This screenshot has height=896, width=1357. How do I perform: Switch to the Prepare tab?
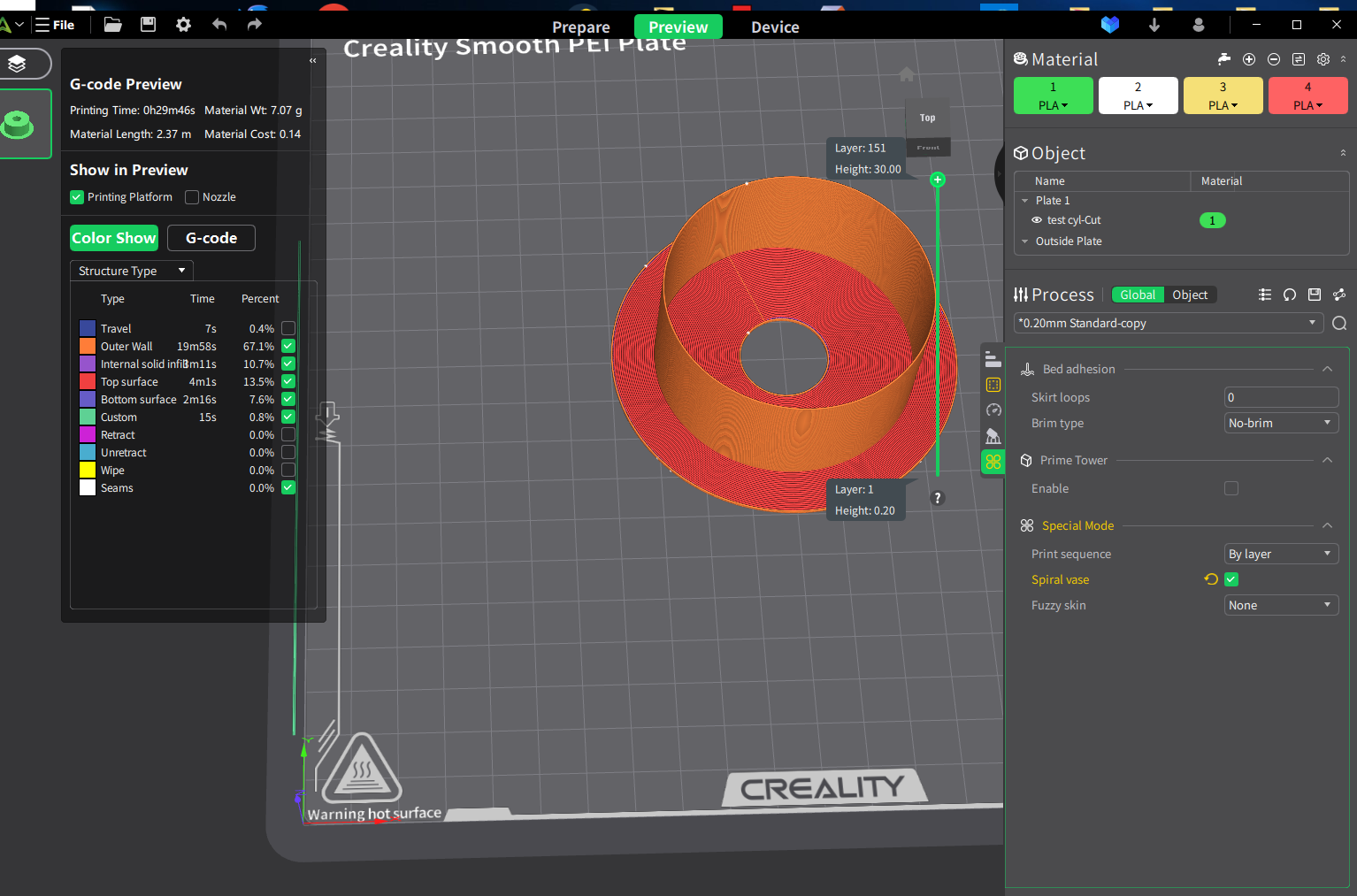581,27
